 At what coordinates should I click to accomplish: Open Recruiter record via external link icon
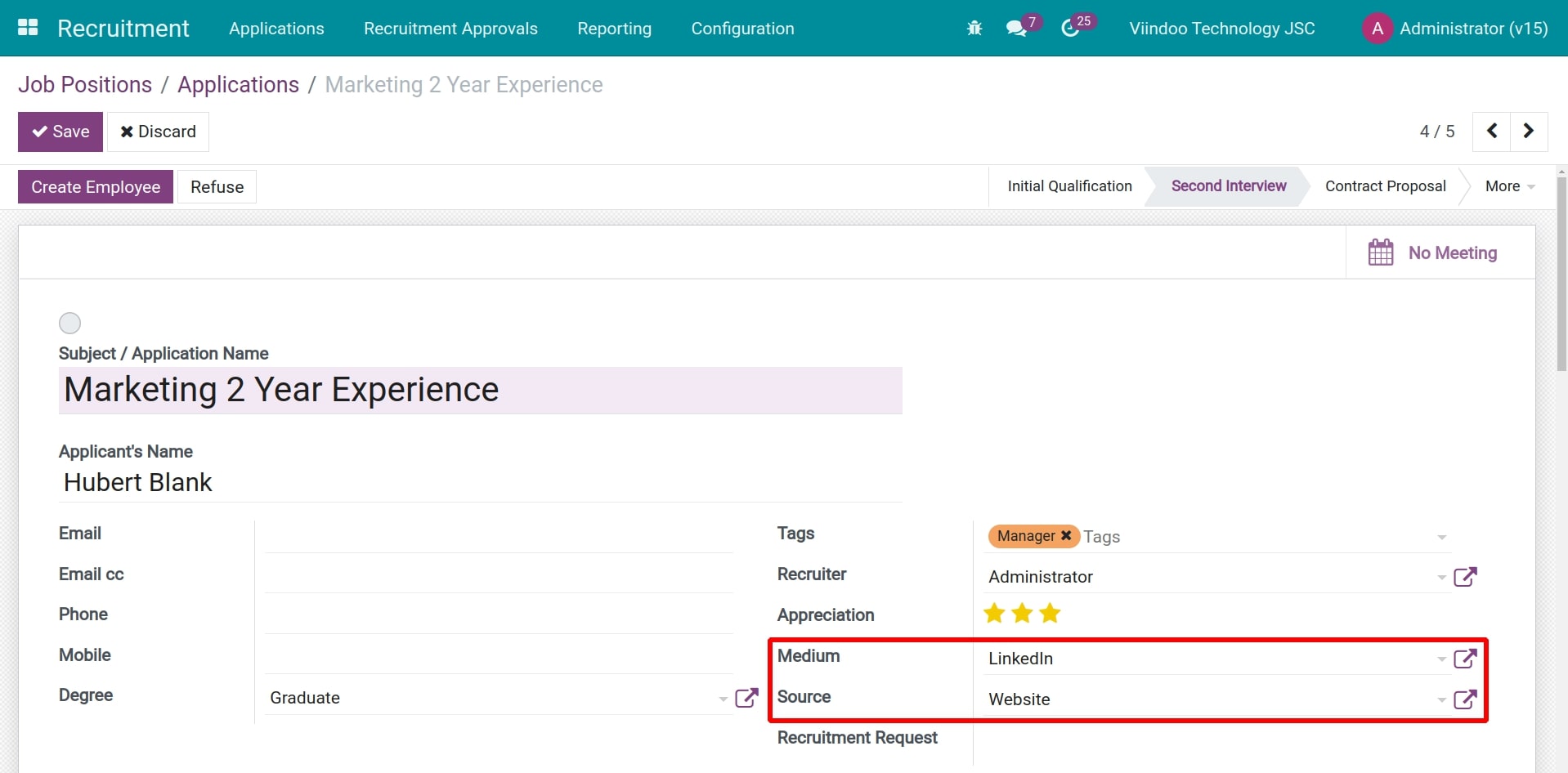[x=1466, y=576]
